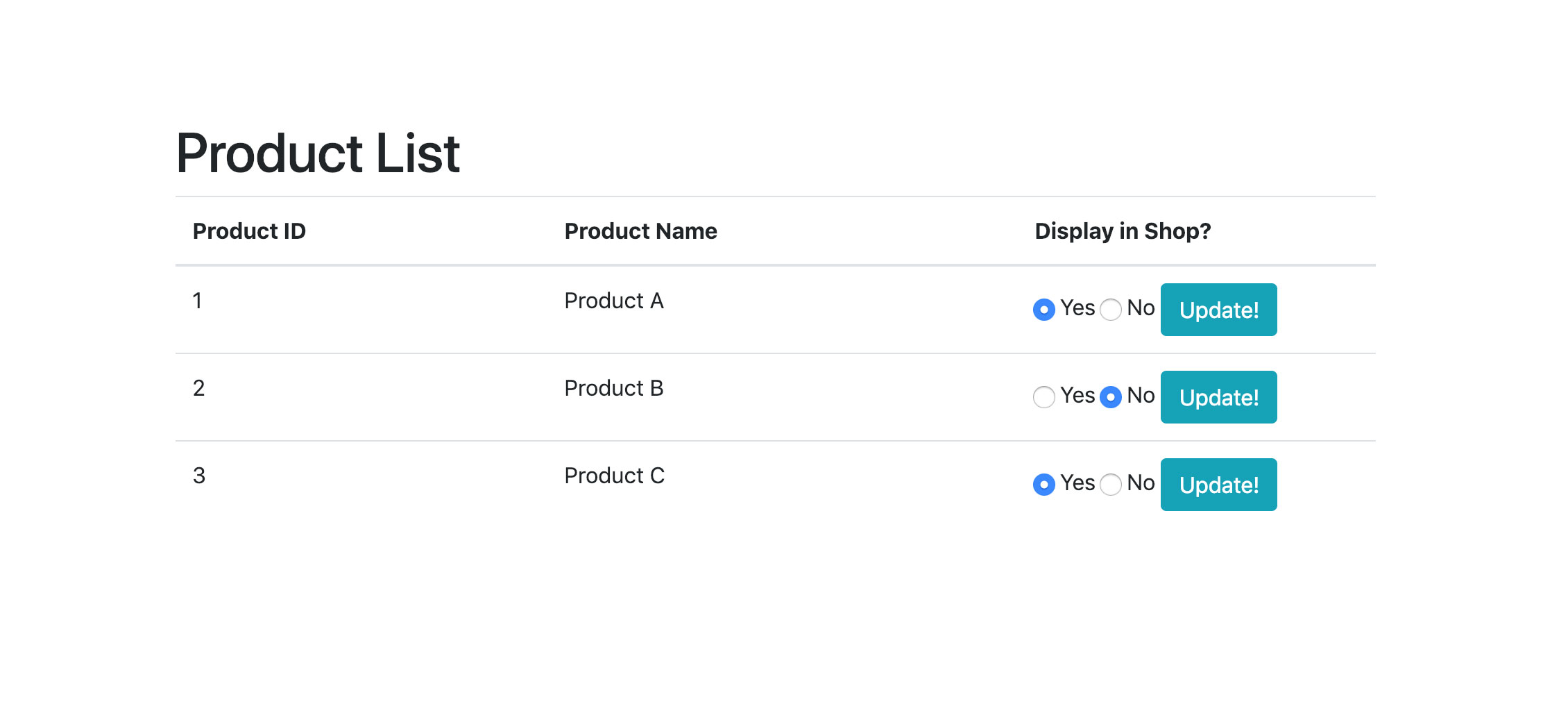1568x704 pixels.
Task: Select the Yes radio button for Product C
Action: (x=1043, y=484)
